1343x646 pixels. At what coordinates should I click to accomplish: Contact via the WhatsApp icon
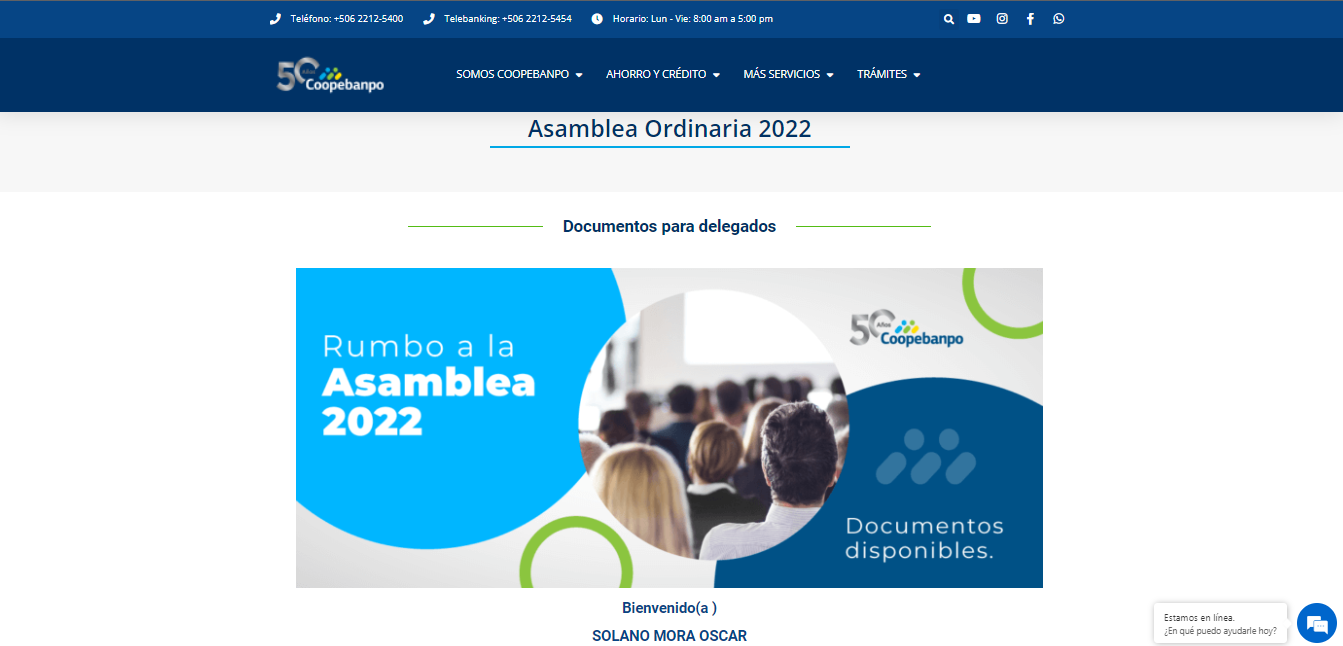tap(1058, 19)
